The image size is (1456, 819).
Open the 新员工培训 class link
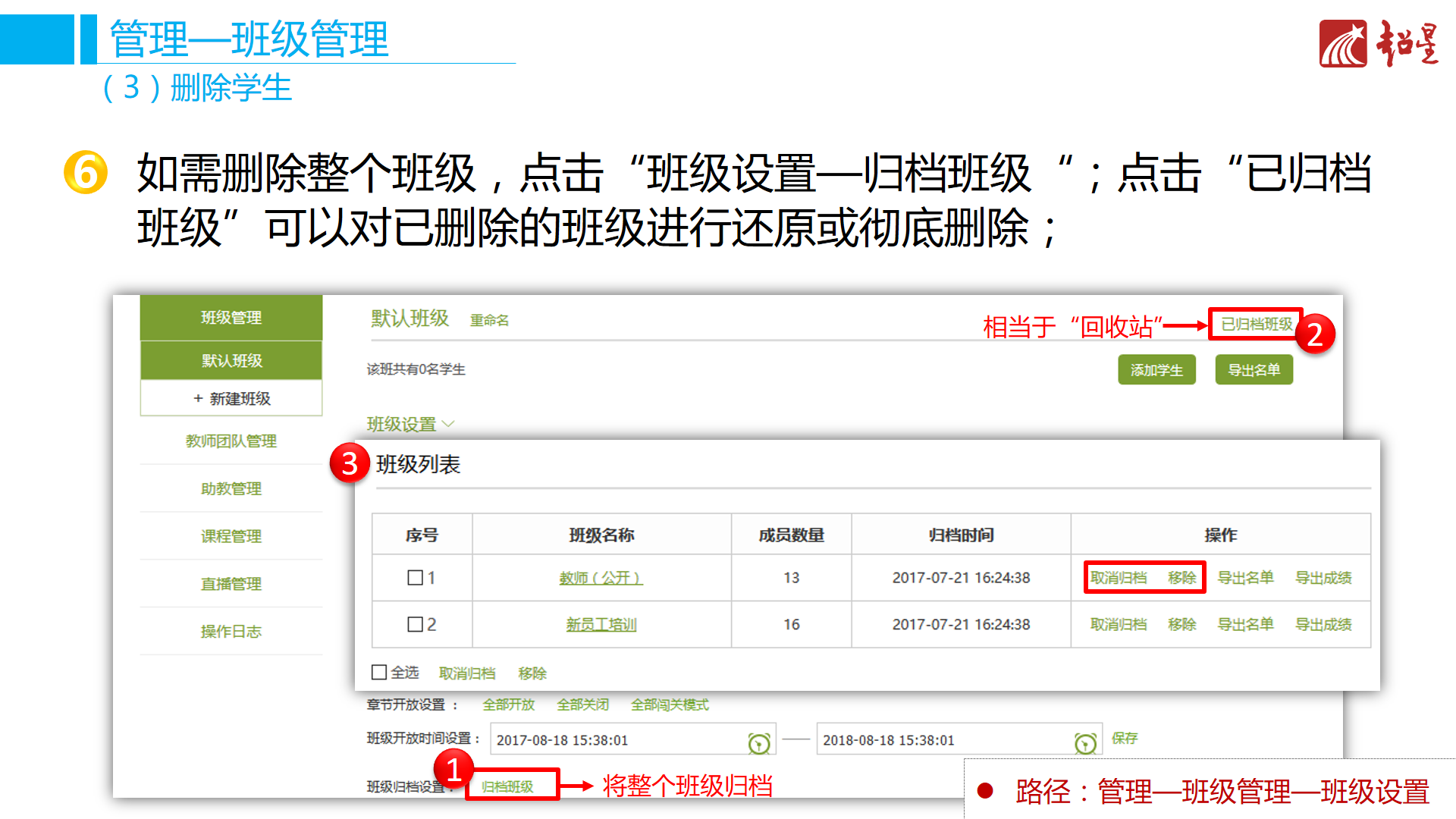click(x=601, y=624)
